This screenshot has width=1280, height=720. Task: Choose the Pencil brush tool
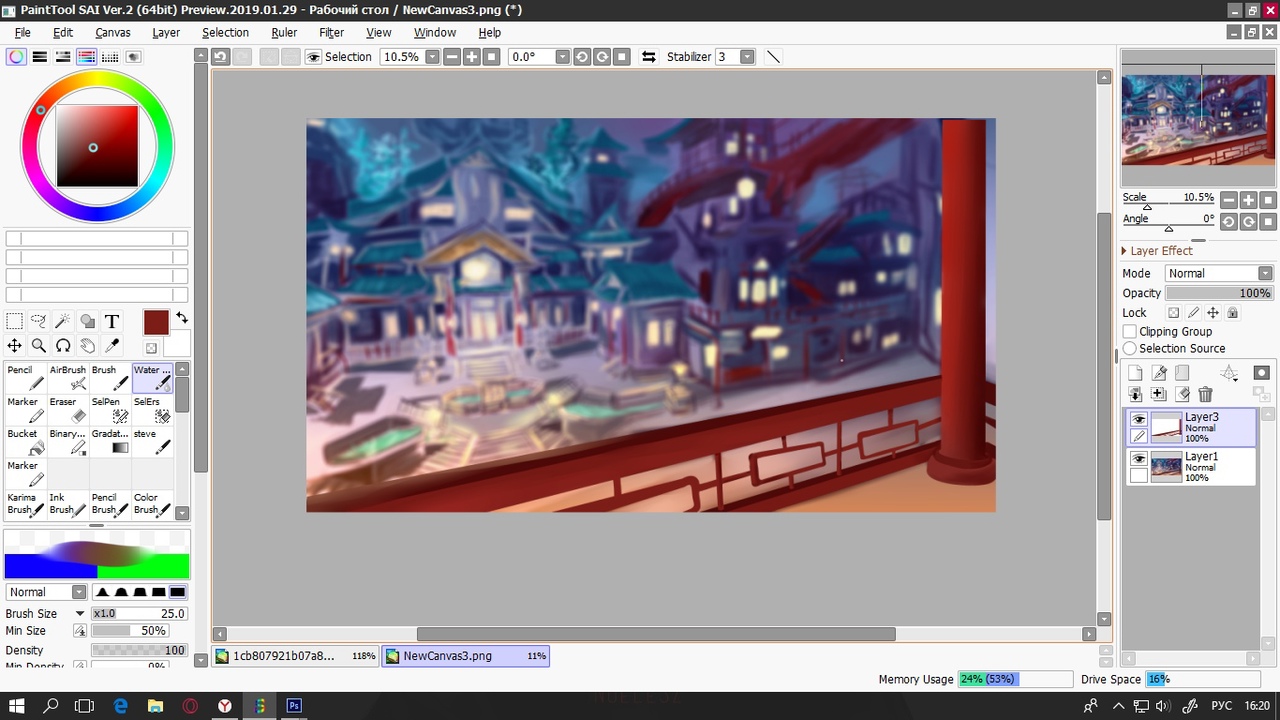[25, 378]
